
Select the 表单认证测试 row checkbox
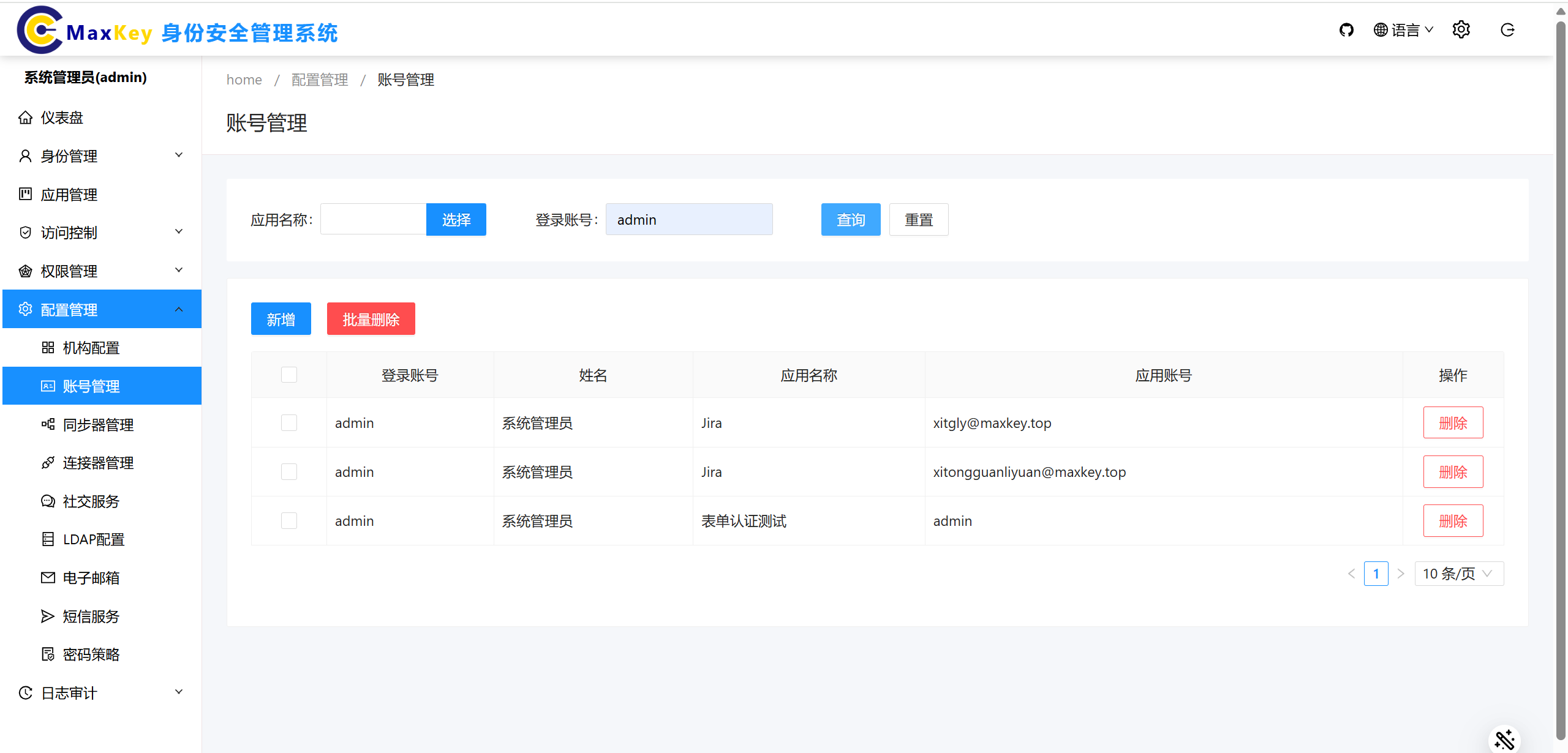click(288, 520)
